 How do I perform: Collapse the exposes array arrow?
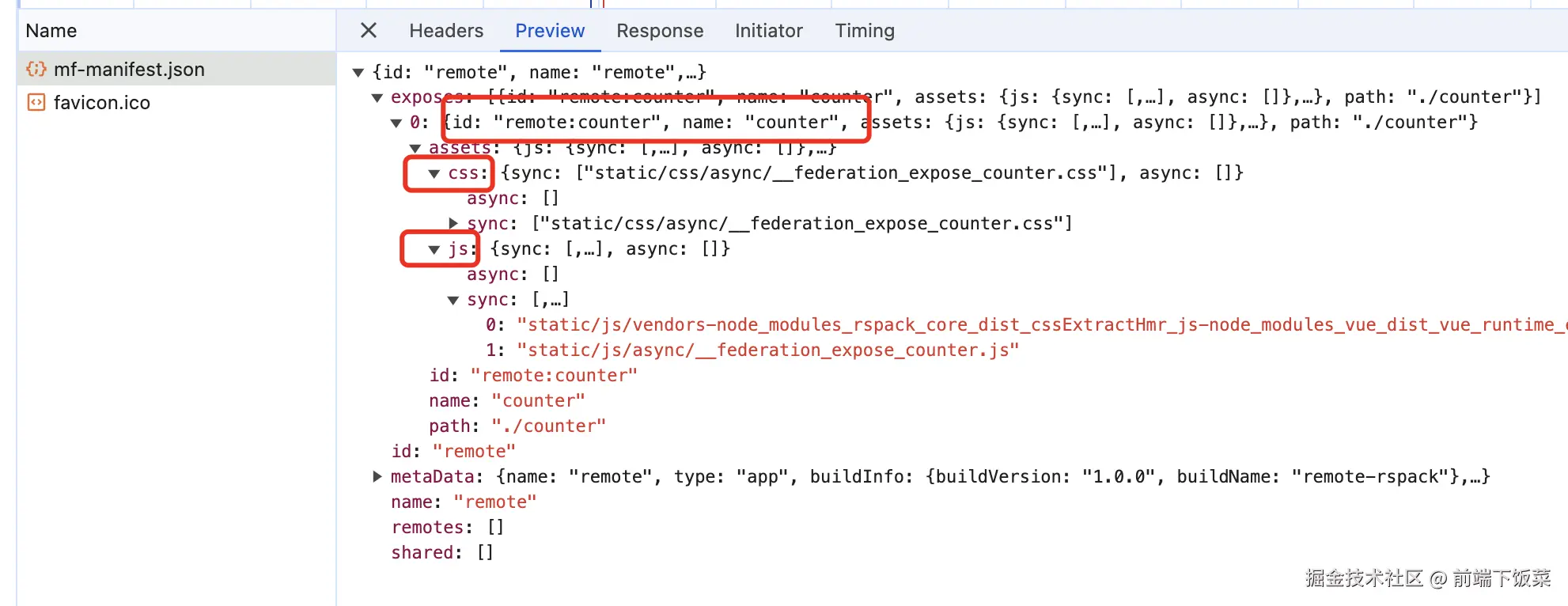click(377, 98)
